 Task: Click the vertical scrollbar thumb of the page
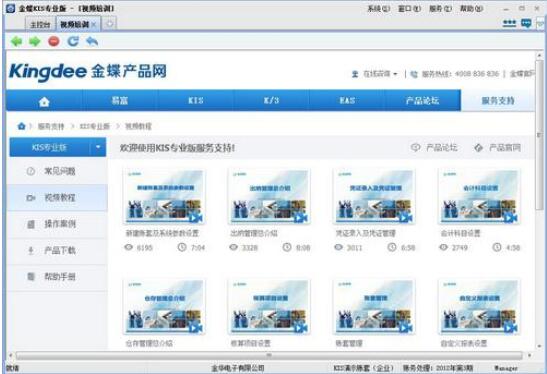coord(539,134)
